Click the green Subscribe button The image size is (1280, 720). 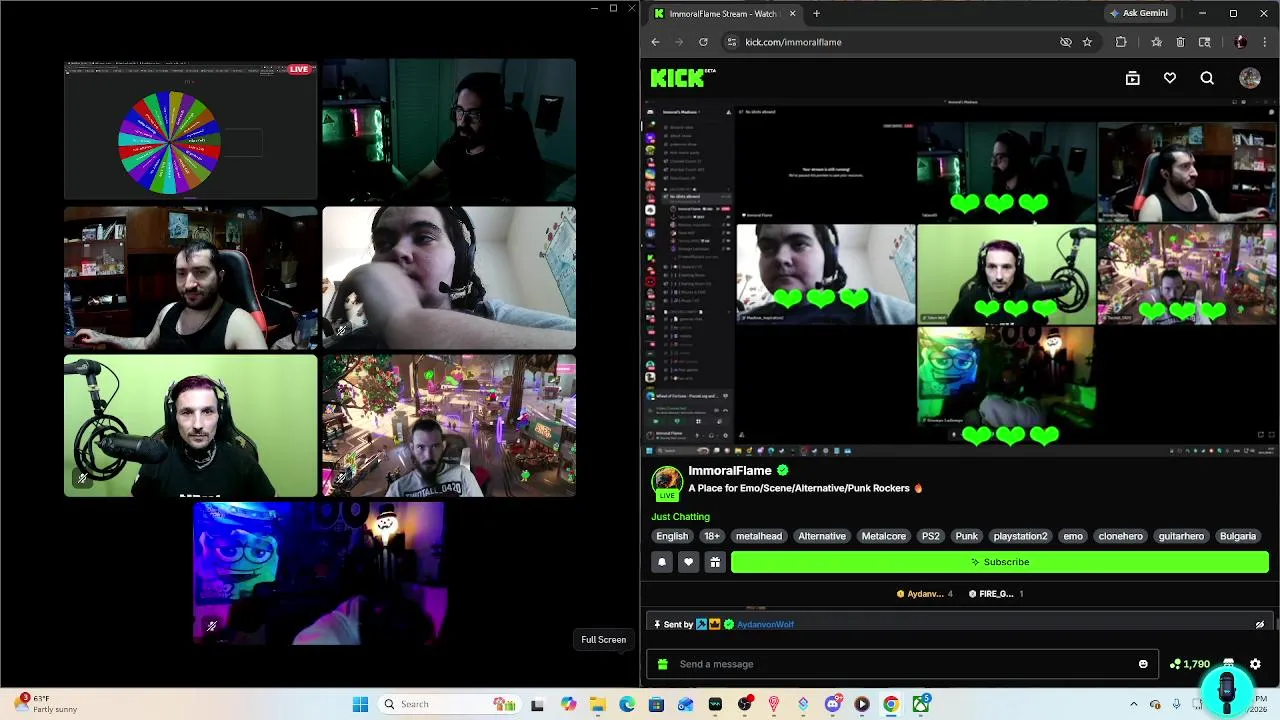(x=1000, y=562)
